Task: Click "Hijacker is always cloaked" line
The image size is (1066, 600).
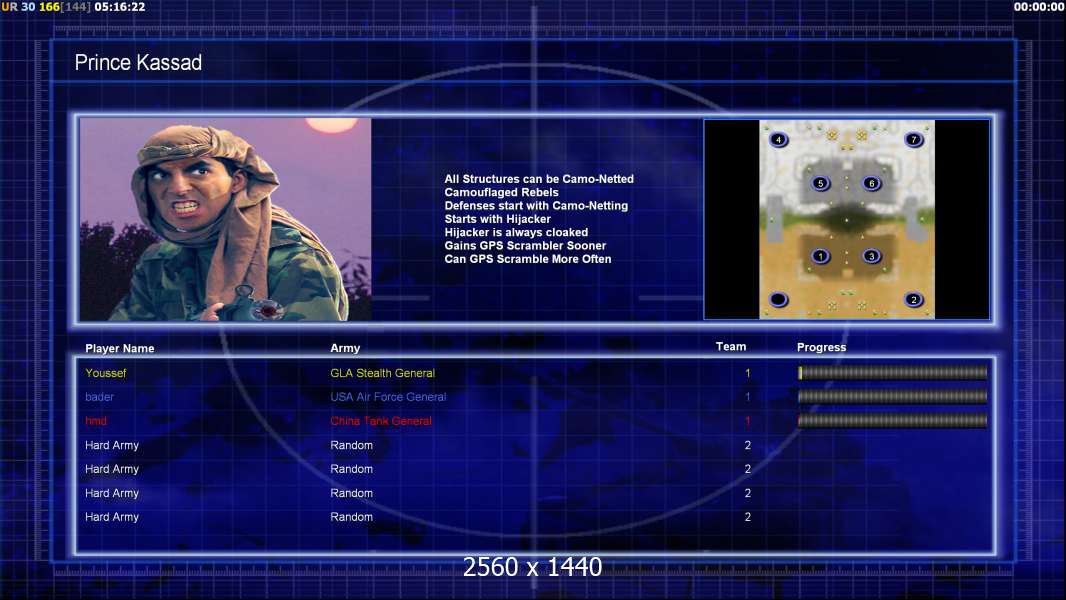Action: click(x=516, y=232)
